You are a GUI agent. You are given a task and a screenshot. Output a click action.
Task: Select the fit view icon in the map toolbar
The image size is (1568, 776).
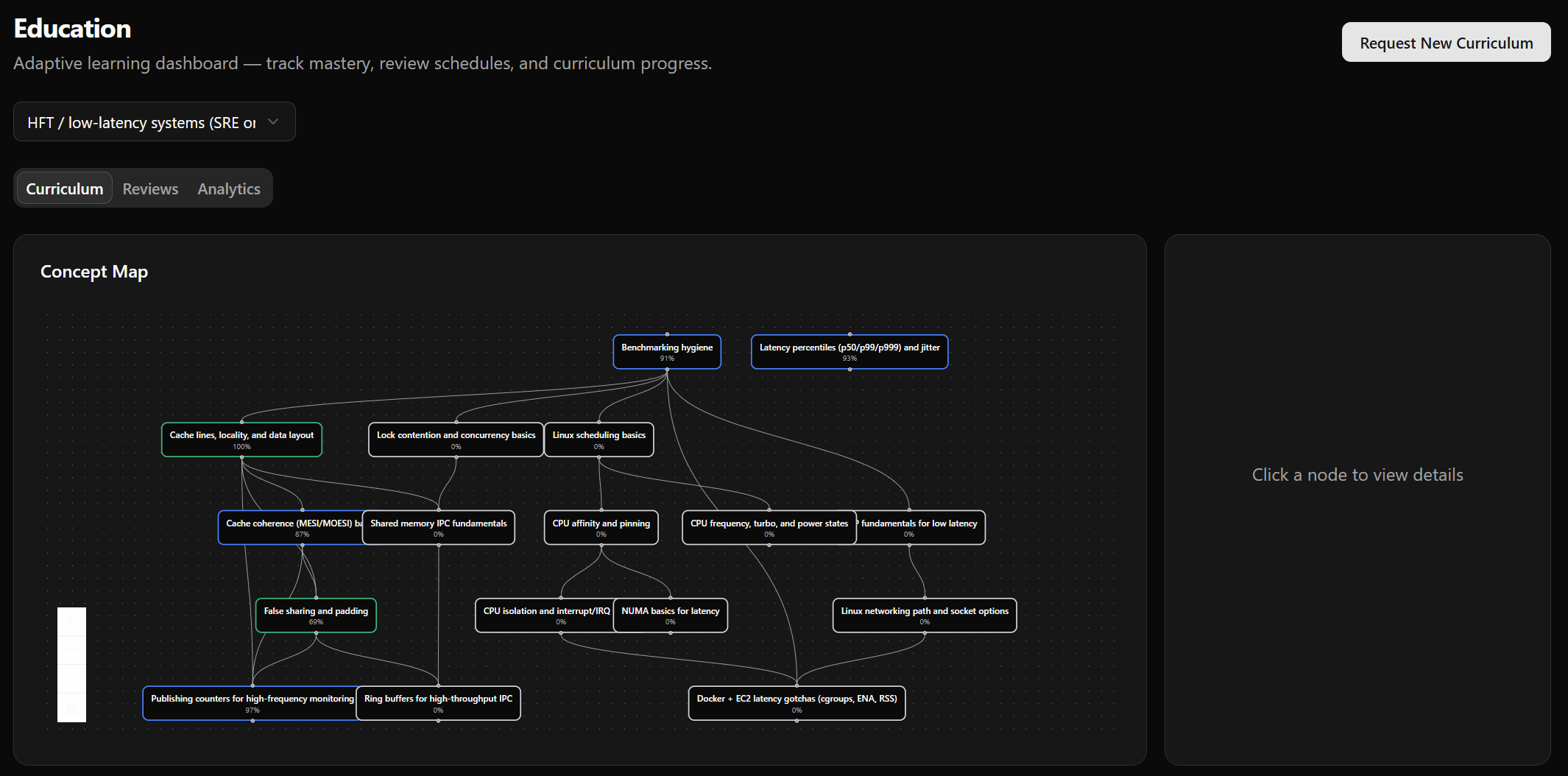(x=71, y=678)
